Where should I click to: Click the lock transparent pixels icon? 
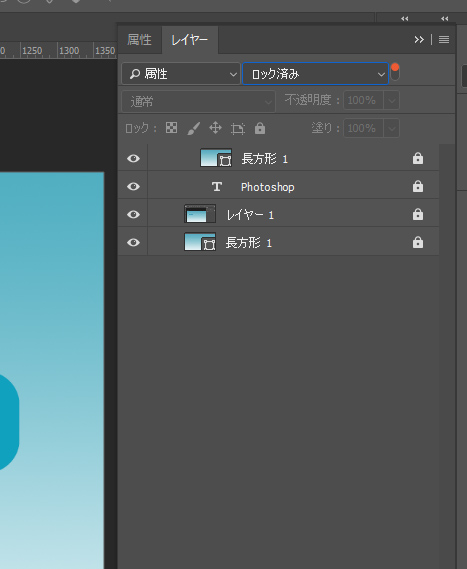pyautogui.click(x=171, y=128)
